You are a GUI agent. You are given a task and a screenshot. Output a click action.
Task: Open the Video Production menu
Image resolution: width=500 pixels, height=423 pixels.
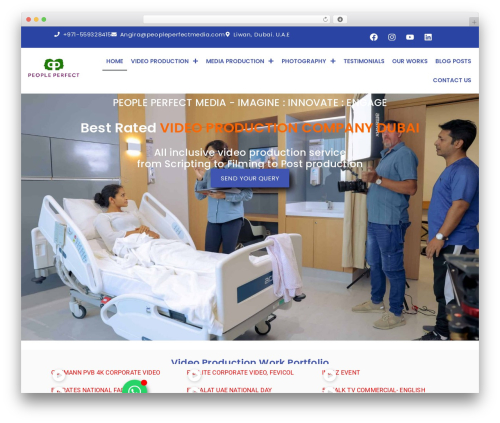(160, 61)
